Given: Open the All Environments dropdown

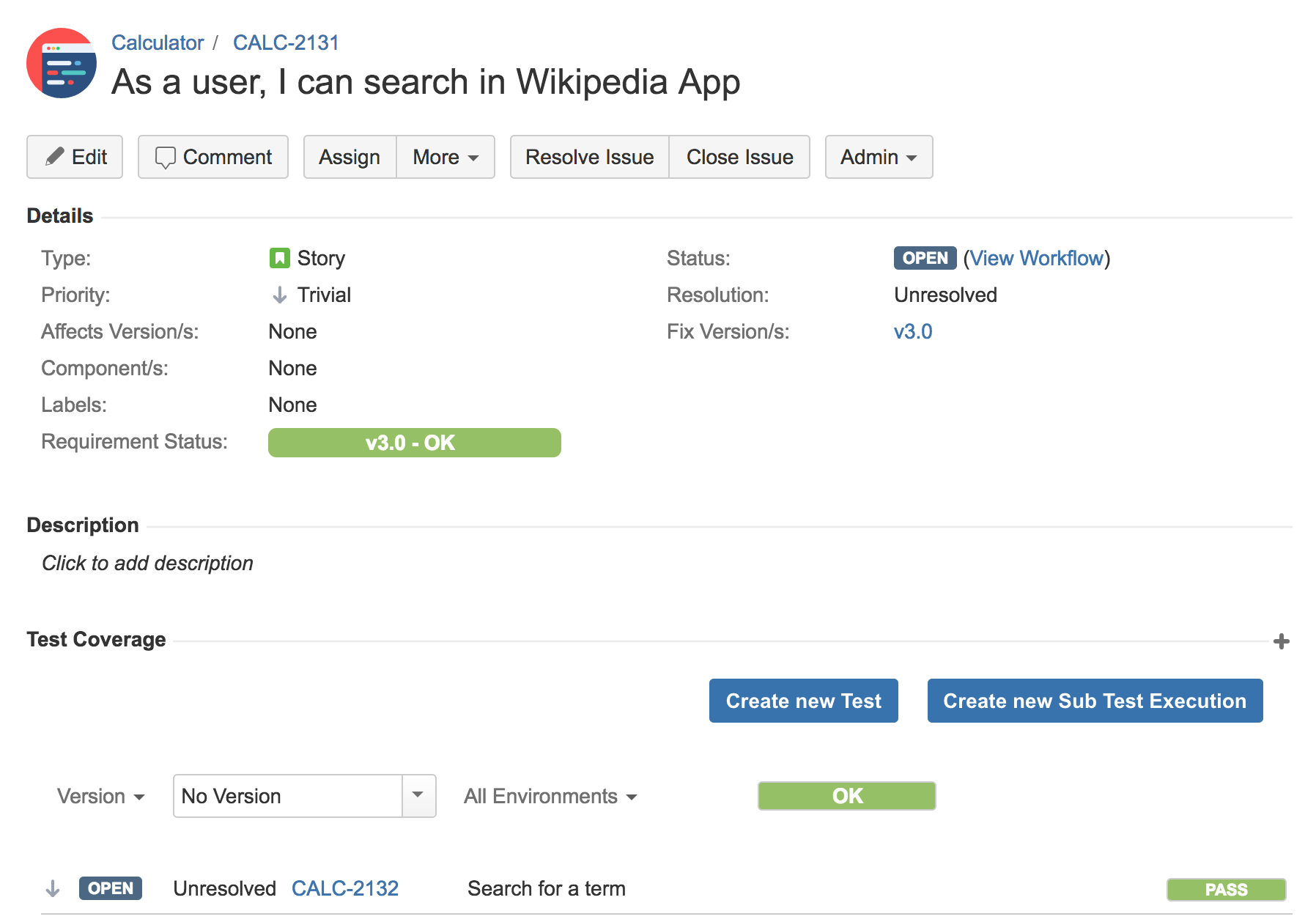Looking at the screenshot, I should coord(550,796).
